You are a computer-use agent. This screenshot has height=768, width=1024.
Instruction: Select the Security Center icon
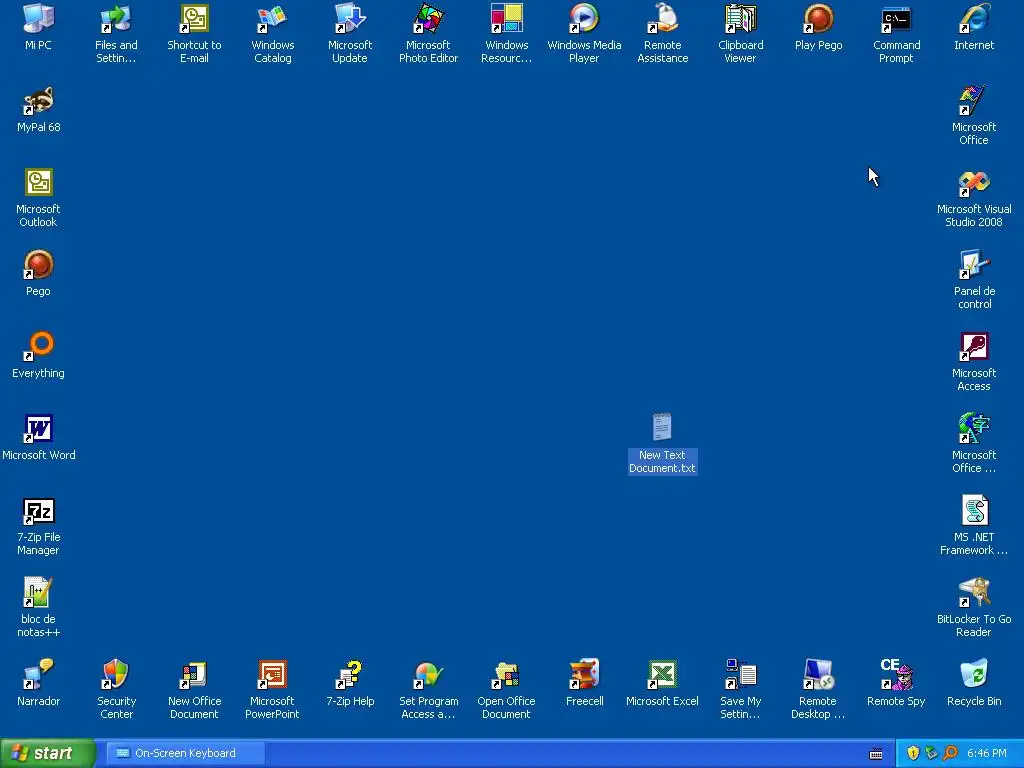coord(116,675)
